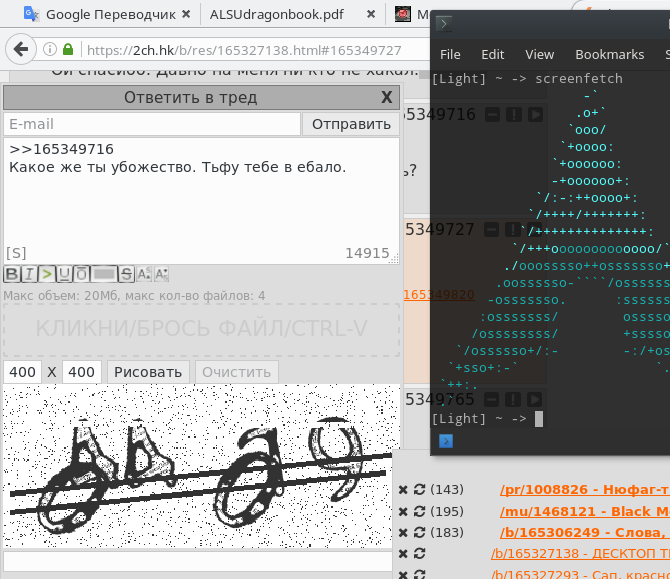Switch to ALSUdragonbook.pdf tab
Viewport: 670px width, 579px height.
[x=276, y=15]
